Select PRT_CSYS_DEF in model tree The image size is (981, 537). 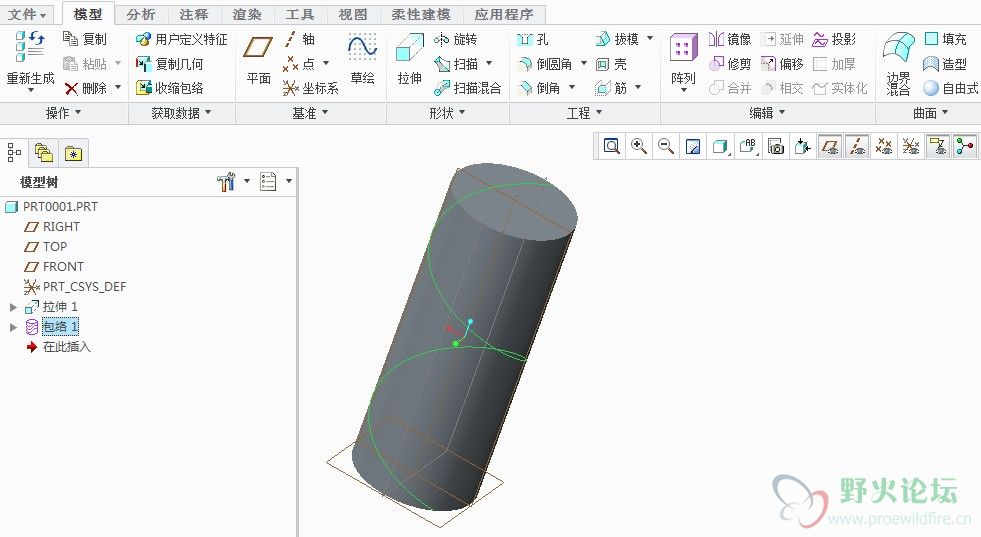[x=75, y=287]
